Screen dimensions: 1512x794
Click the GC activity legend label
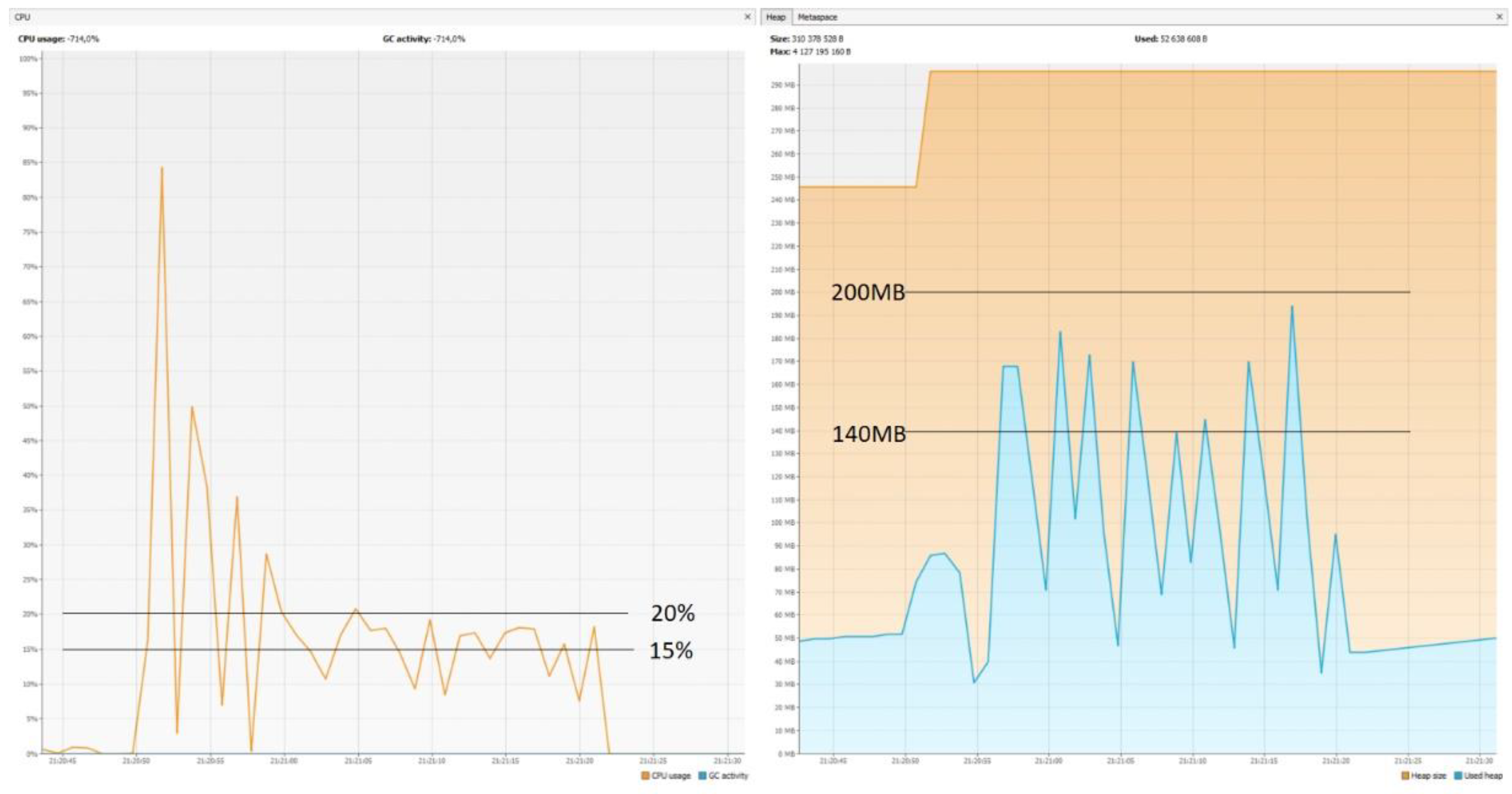(x=728, y=776)
